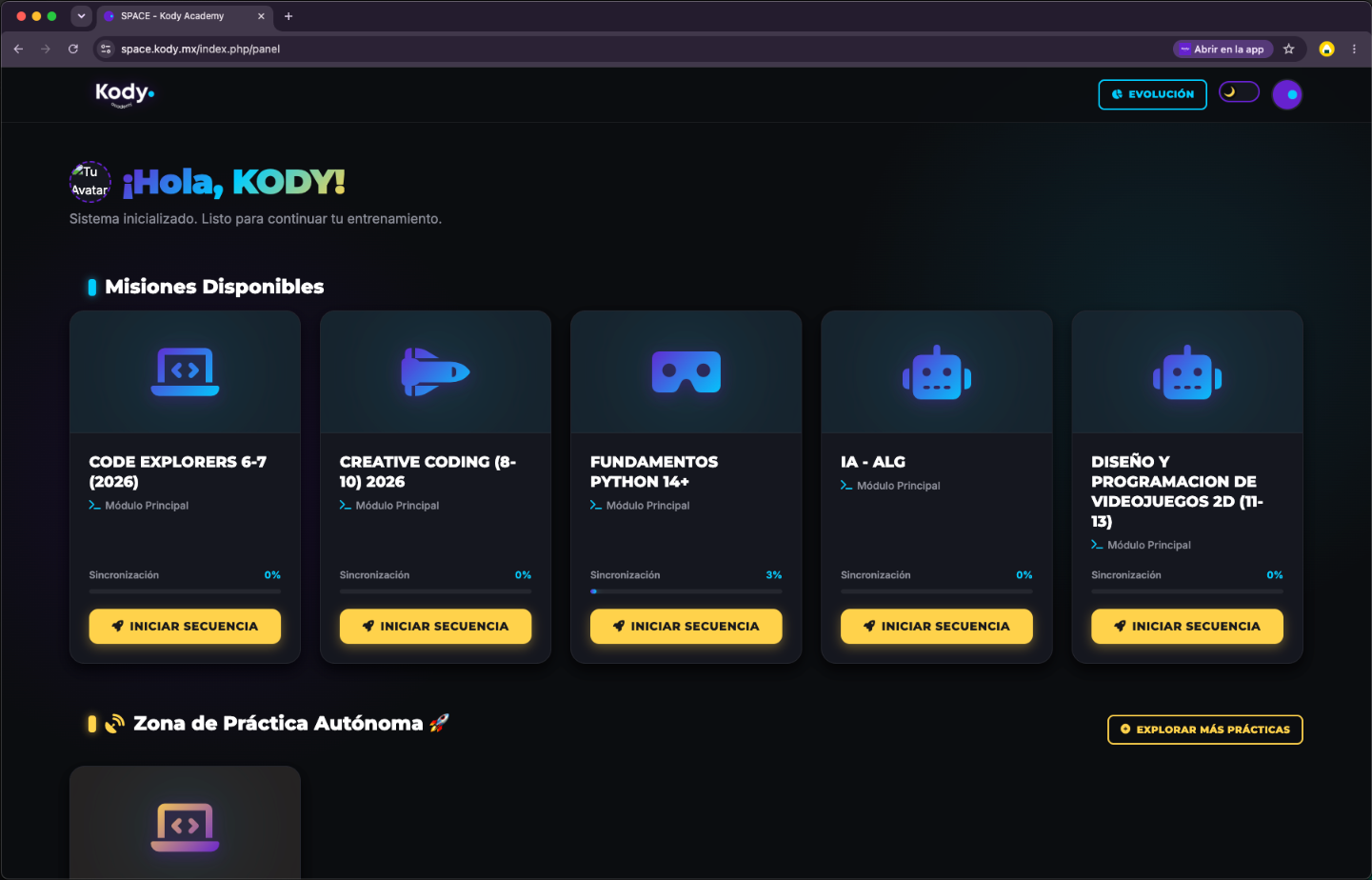Screen dimensions: 1372x880
Task: Open the Evolución panel
Action: point(1152,94)
